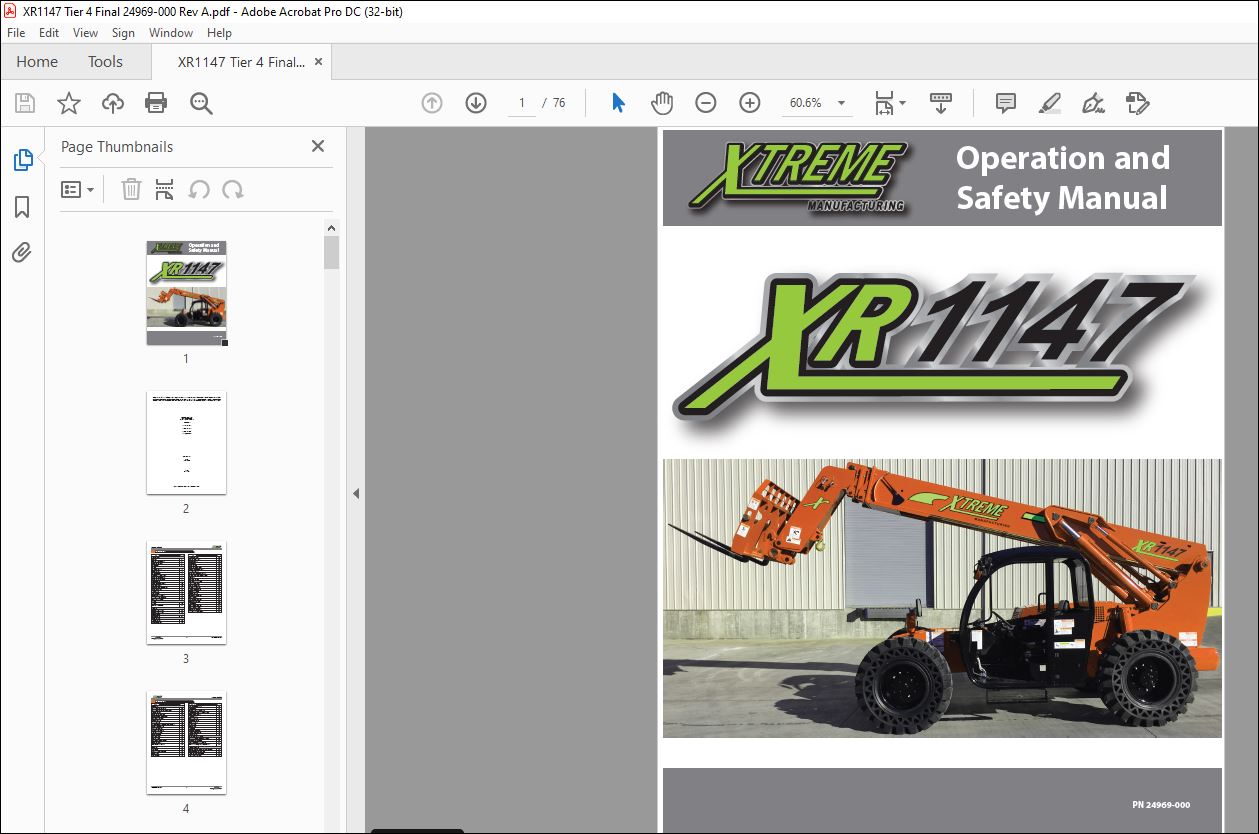Click the "Page Thumbnails" panel title

click(117, 146)
